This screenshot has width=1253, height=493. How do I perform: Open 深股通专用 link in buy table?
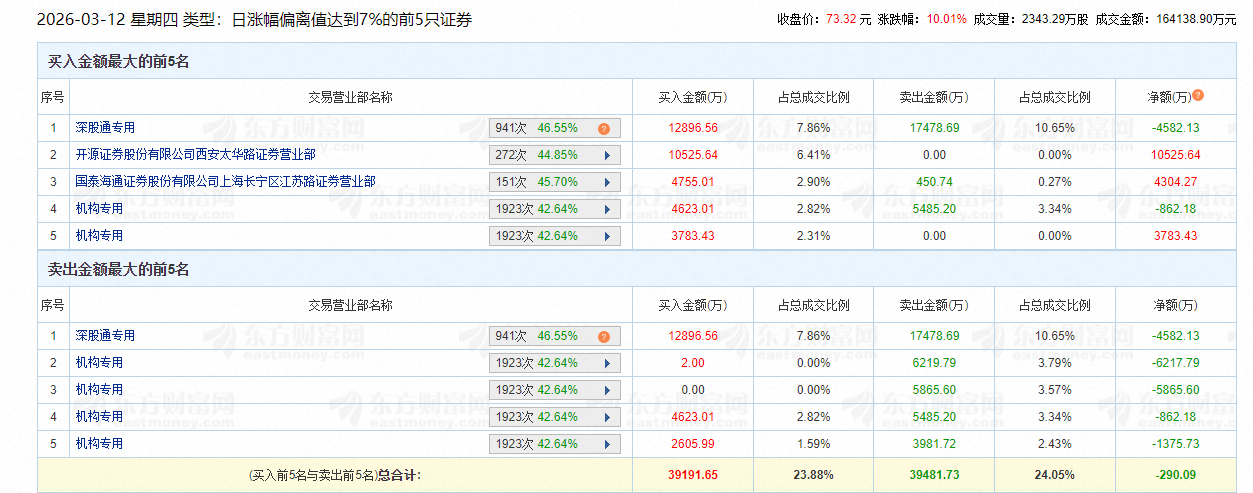(105, 128)
